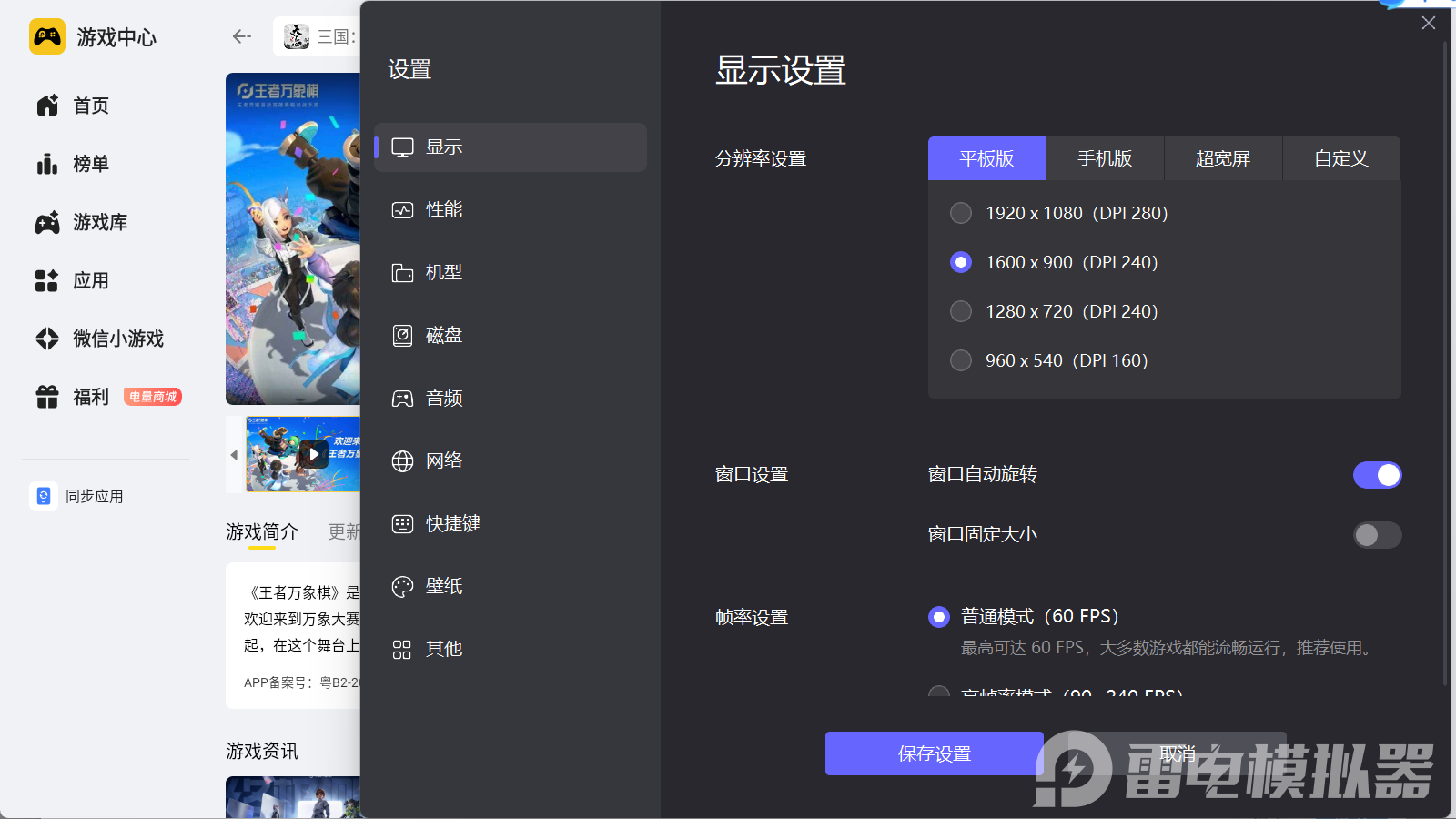
Task: Click the 同步应用 sync icon
Action: point(43,496)
